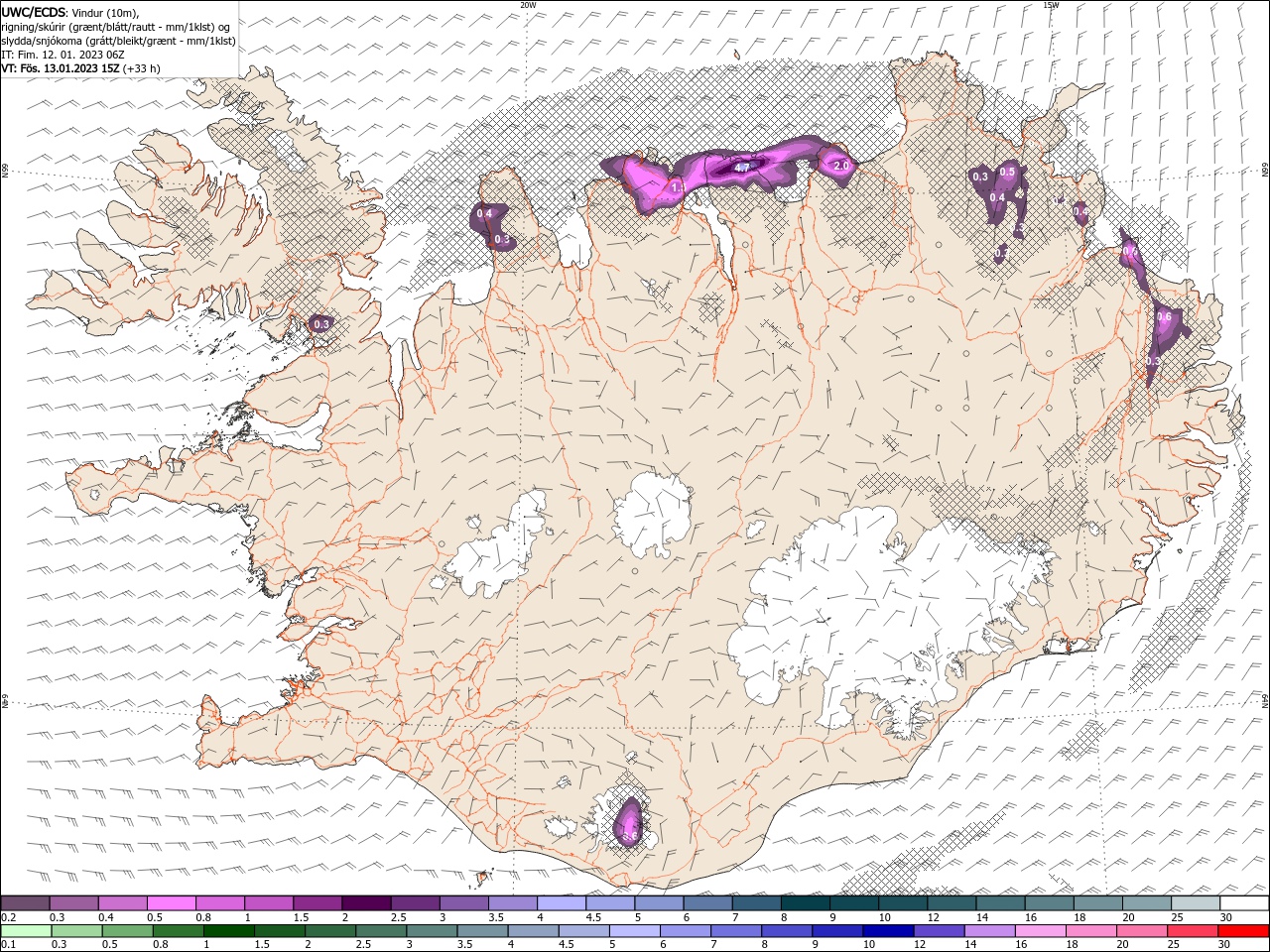
Task: Click the white Hofsjökull glacier in central Iceland
Action: click(653, 514)
